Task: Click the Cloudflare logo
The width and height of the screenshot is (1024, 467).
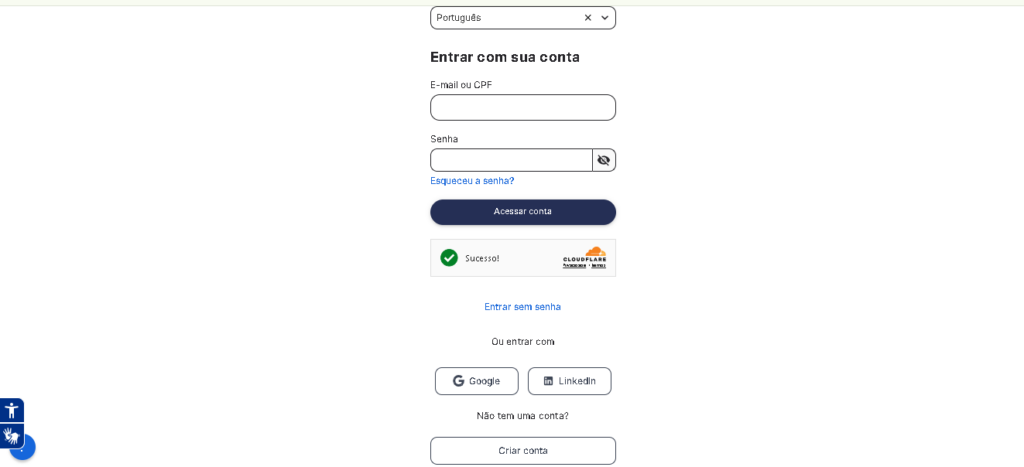Action: click(x=585, y=254)
